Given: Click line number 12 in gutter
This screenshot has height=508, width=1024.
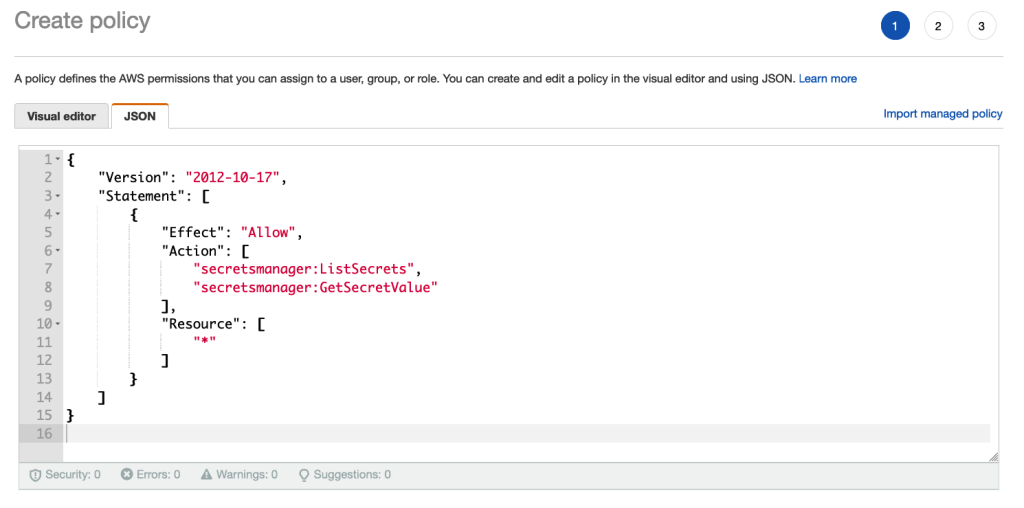Looking at the screenshot, I should click(44, 360).
